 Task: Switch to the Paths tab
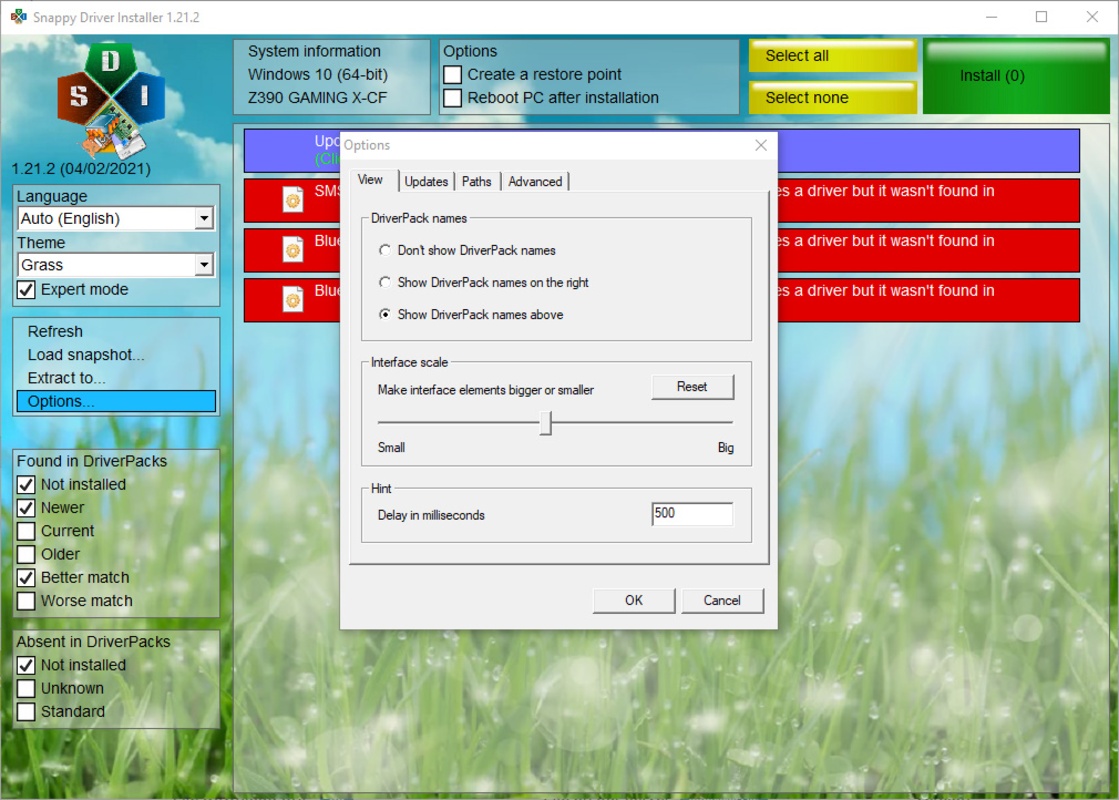point(476,181)
